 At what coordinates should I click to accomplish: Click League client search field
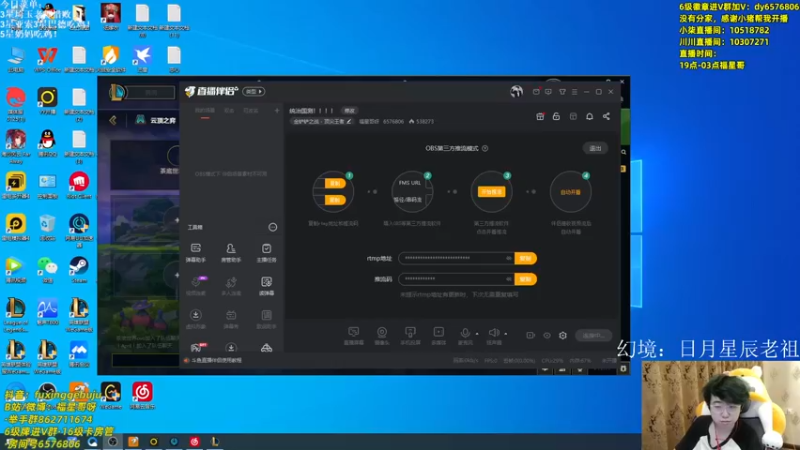[151, 92]
